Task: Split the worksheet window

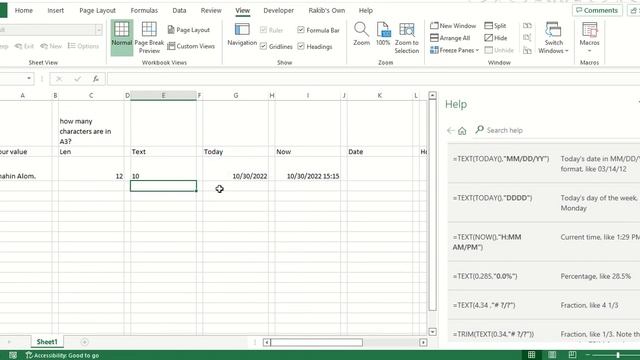Action: 496,26
